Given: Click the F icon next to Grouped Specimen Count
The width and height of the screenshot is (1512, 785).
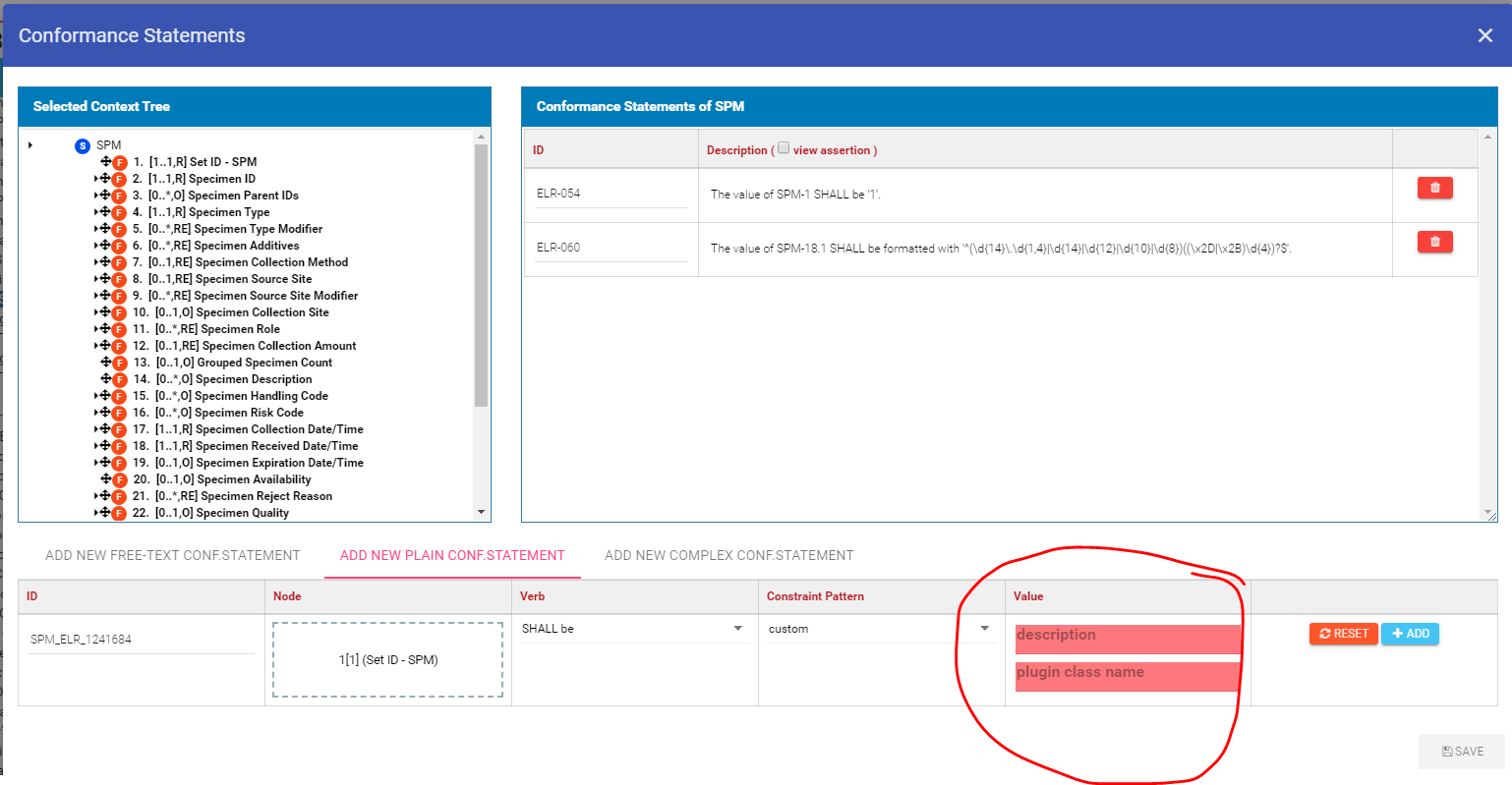Looking at the screenshot, I should [x=119, y=362].
